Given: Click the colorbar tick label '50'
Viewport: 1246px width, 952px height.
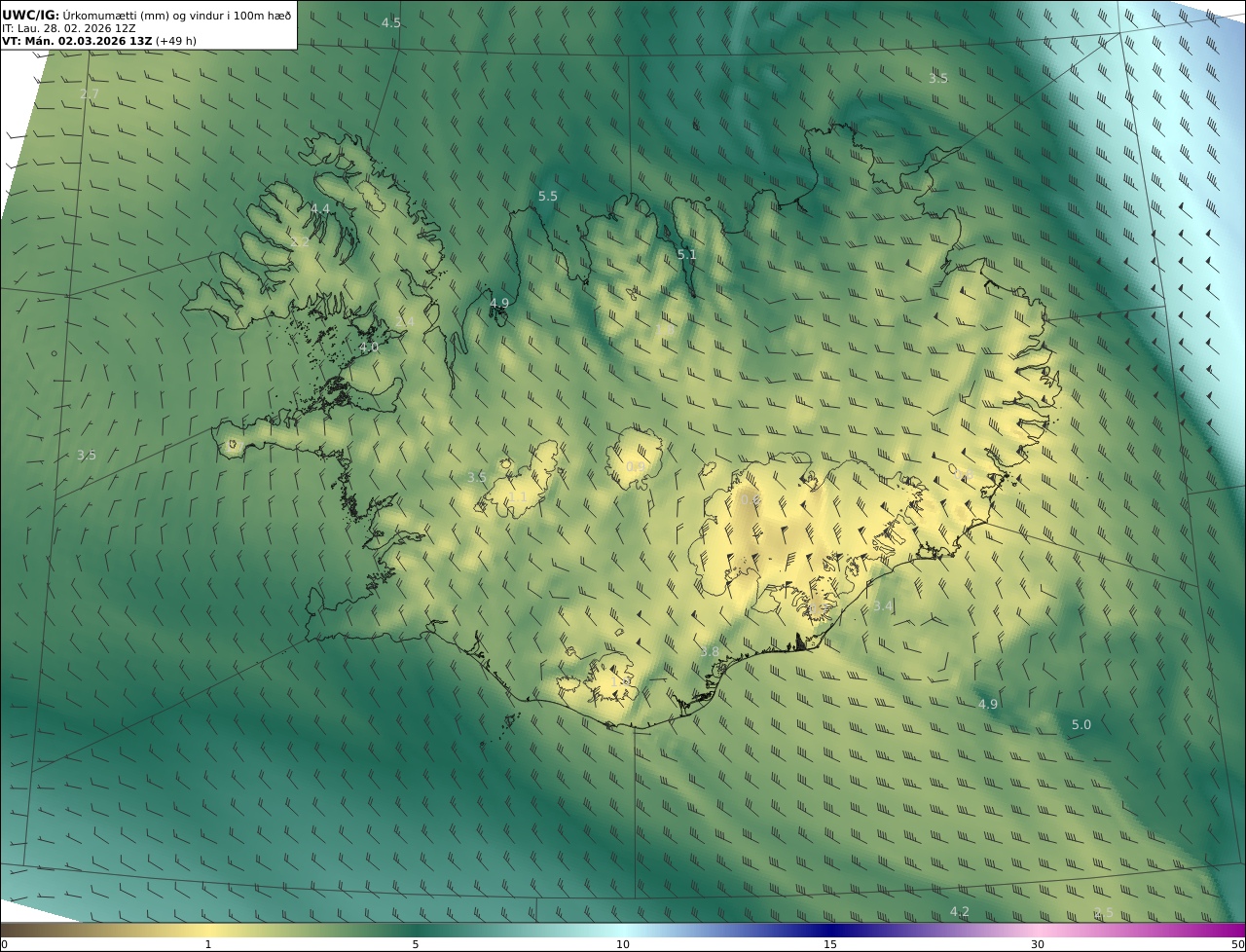Looking at the screenshot, I should pyautogui.click(x=1237, y=944).
